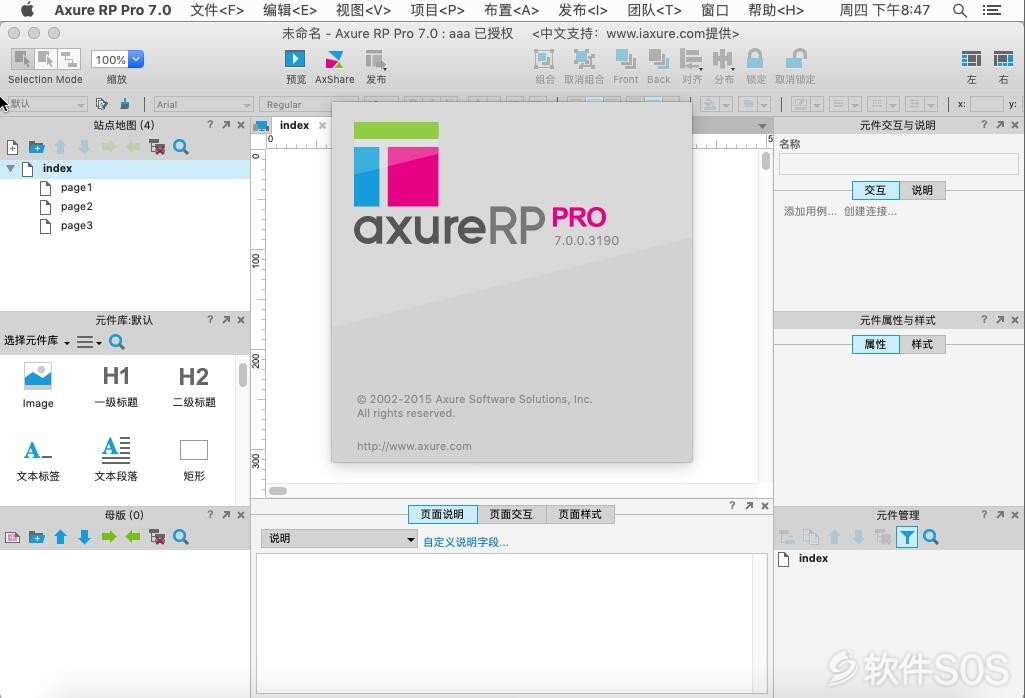Screen dimensions: 1025x698
Task: Switch to the 页面样式 tab
Action: [x=580, y=514]
